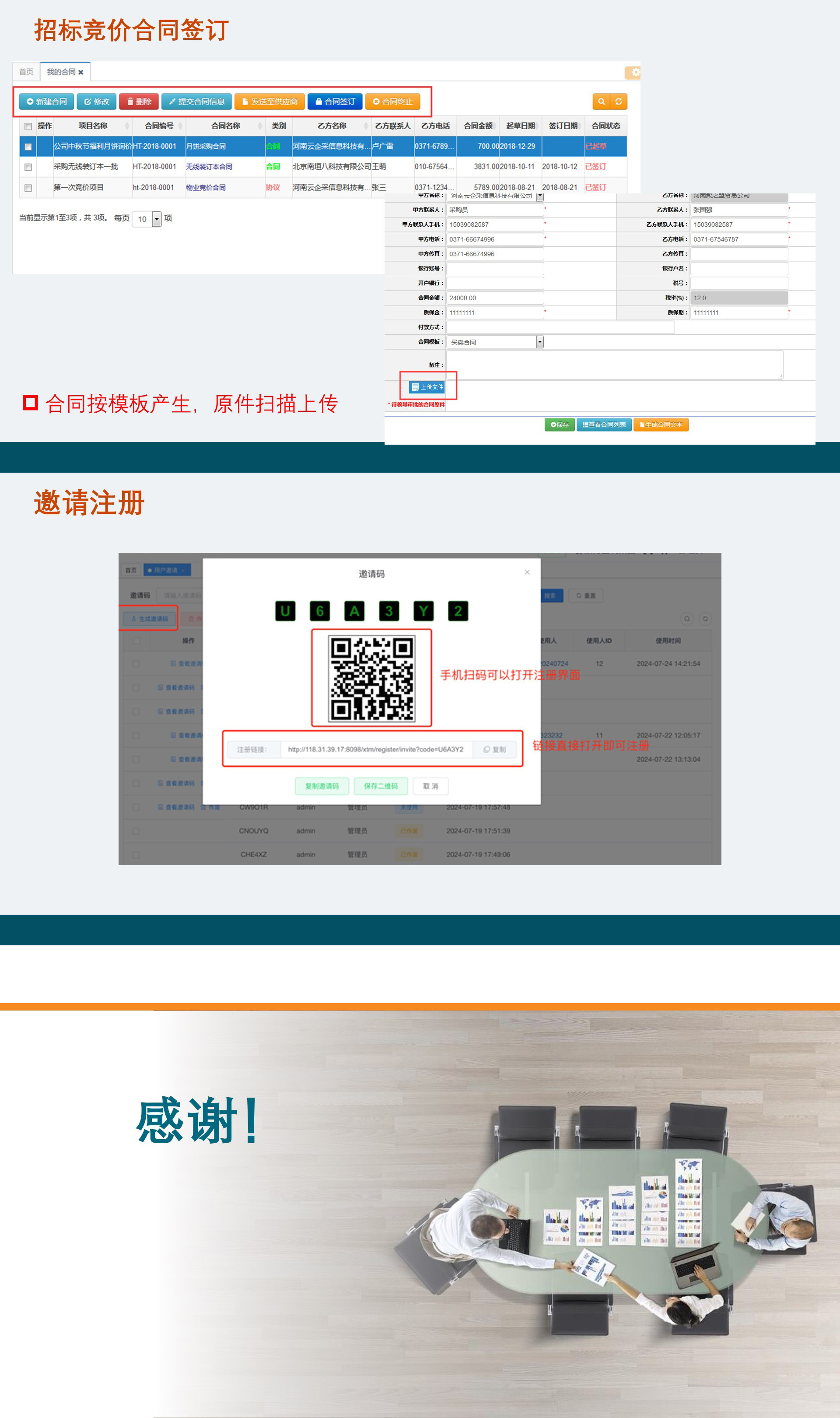
Task: Check the row for 第一次竞价项目
Action: click(x=28, y=188)
